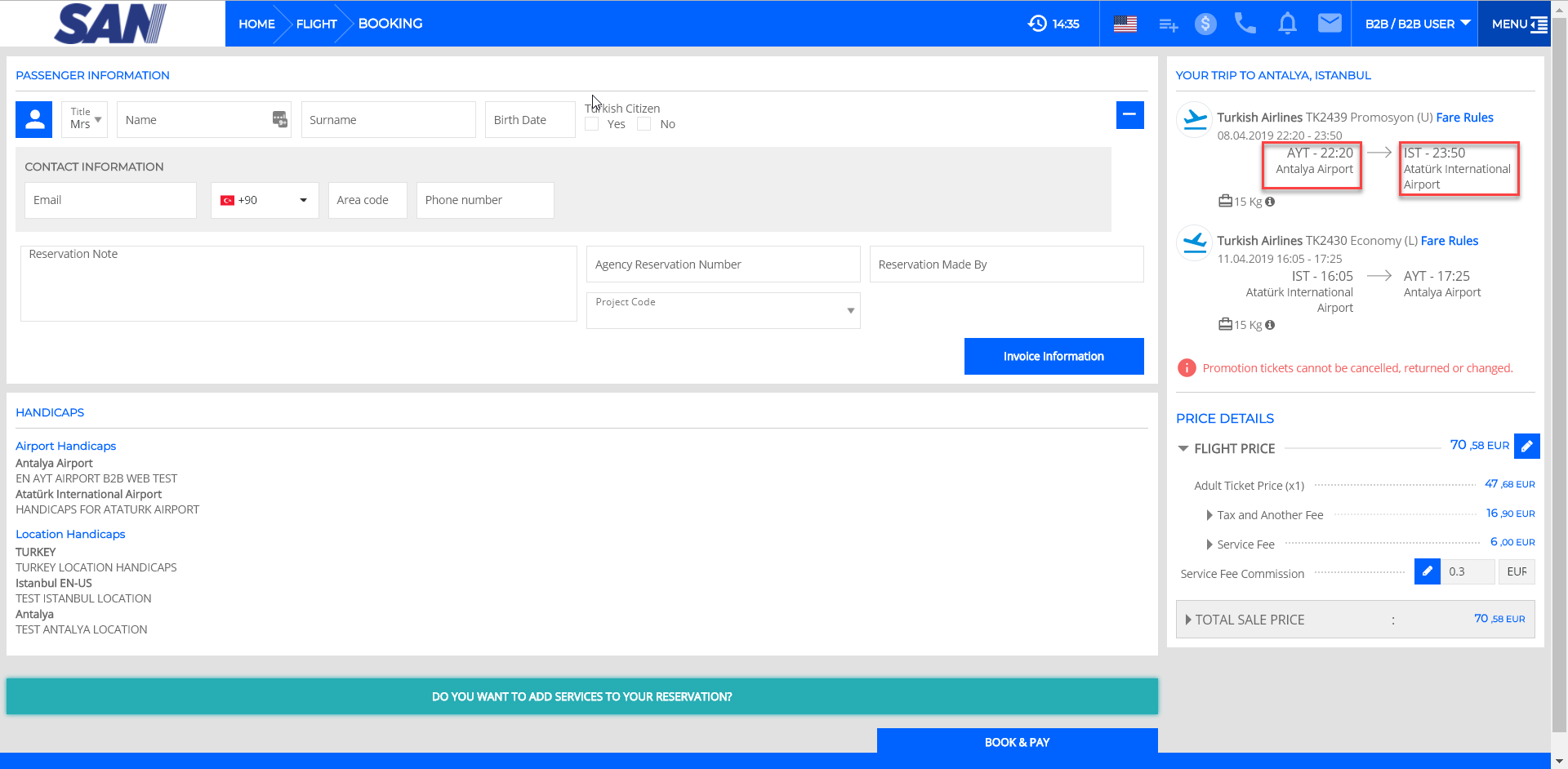Screen dimensions: 1568x769
Task: Focus the Reservation Note textarea
Action: [298, 283]
